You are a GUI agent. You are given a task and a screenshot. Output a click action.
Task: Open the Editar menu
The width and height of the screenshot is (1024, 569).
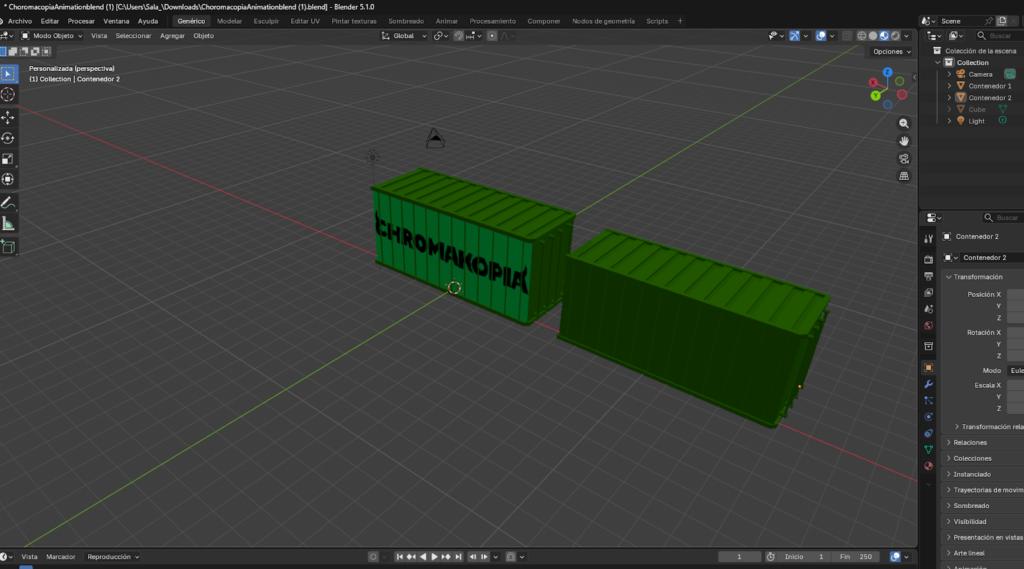[50, 21]
